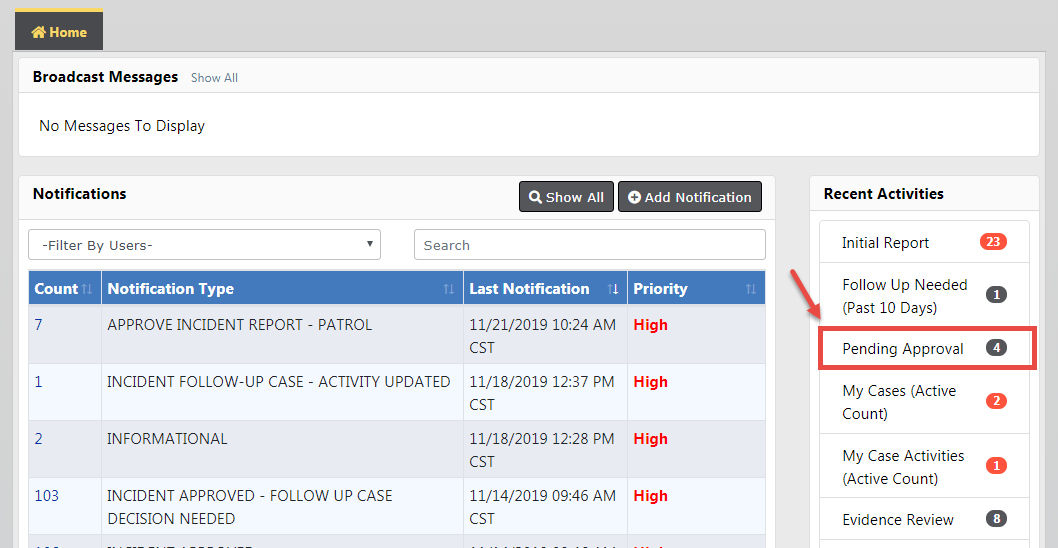Sort by Last Notification column arrows

613,289
